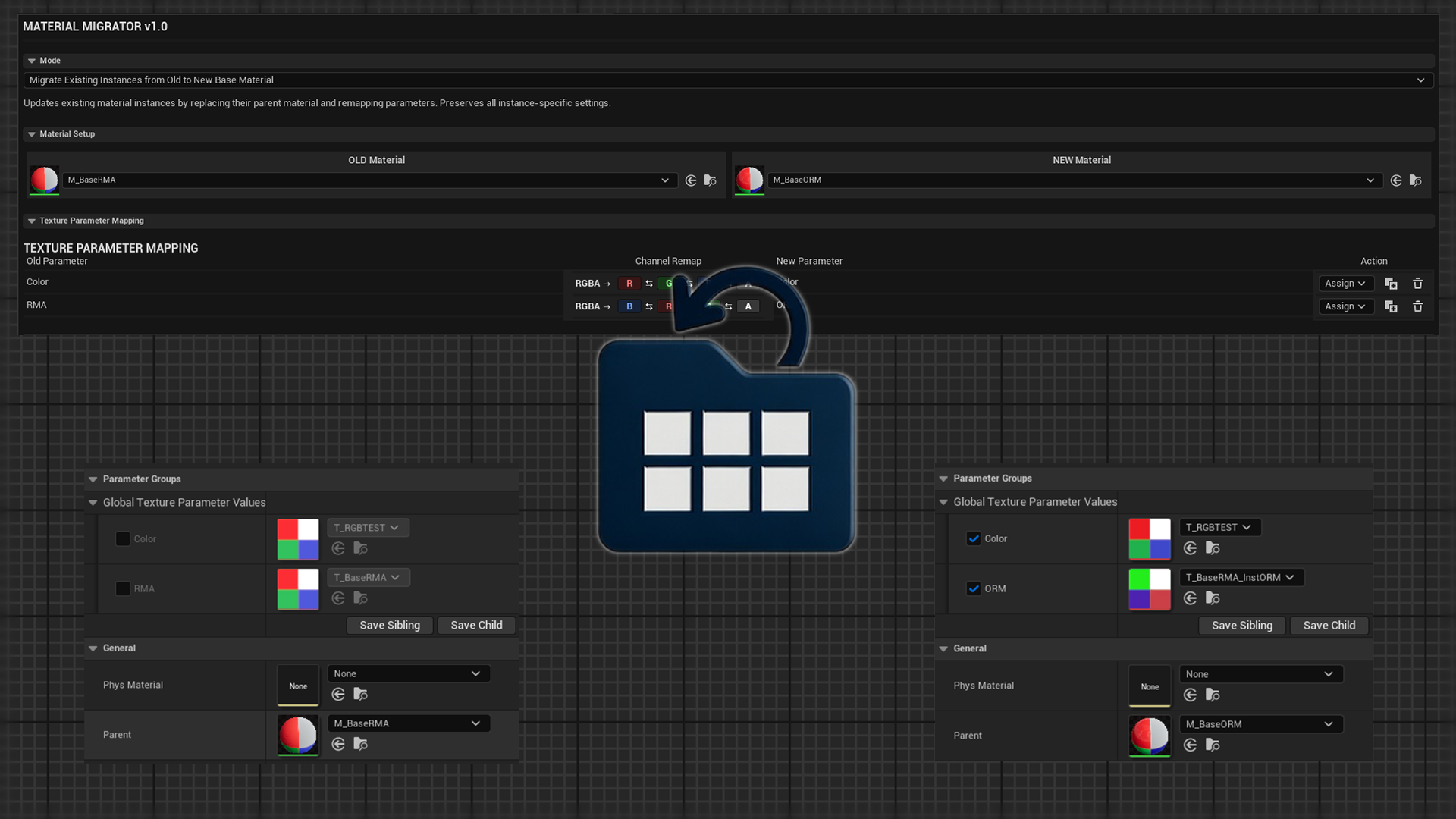Browse to NEW Material M_BaseORM asset

(x=1416, y=180)
